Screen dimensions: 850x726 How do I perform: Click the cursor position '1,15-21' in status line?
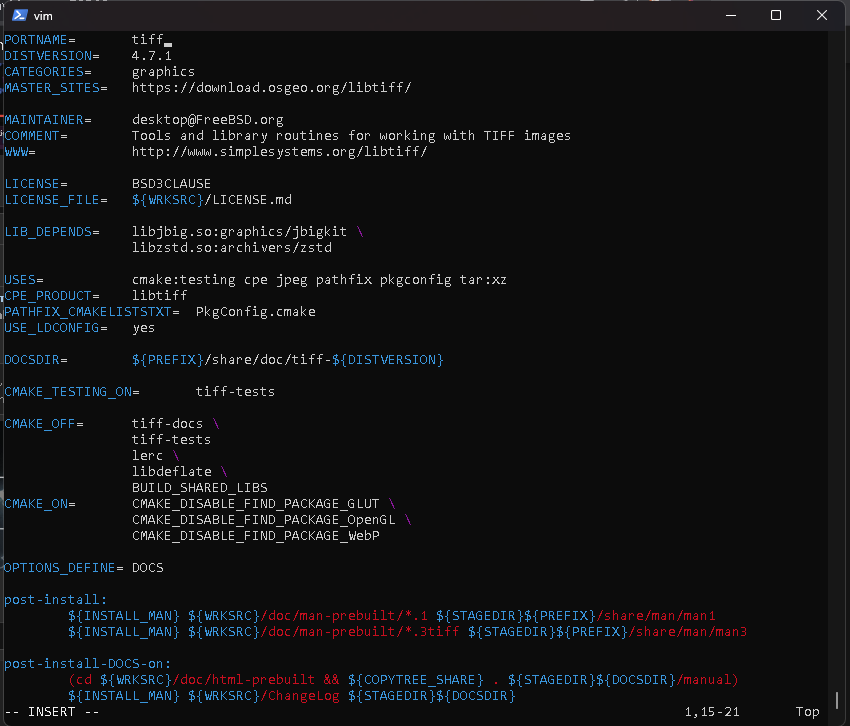click(712, 712)
